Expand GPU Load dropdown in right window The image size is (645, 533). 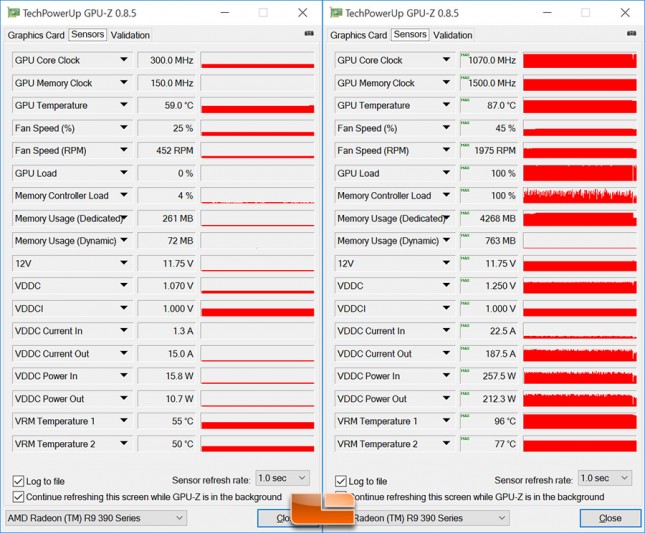pos(446,173)
